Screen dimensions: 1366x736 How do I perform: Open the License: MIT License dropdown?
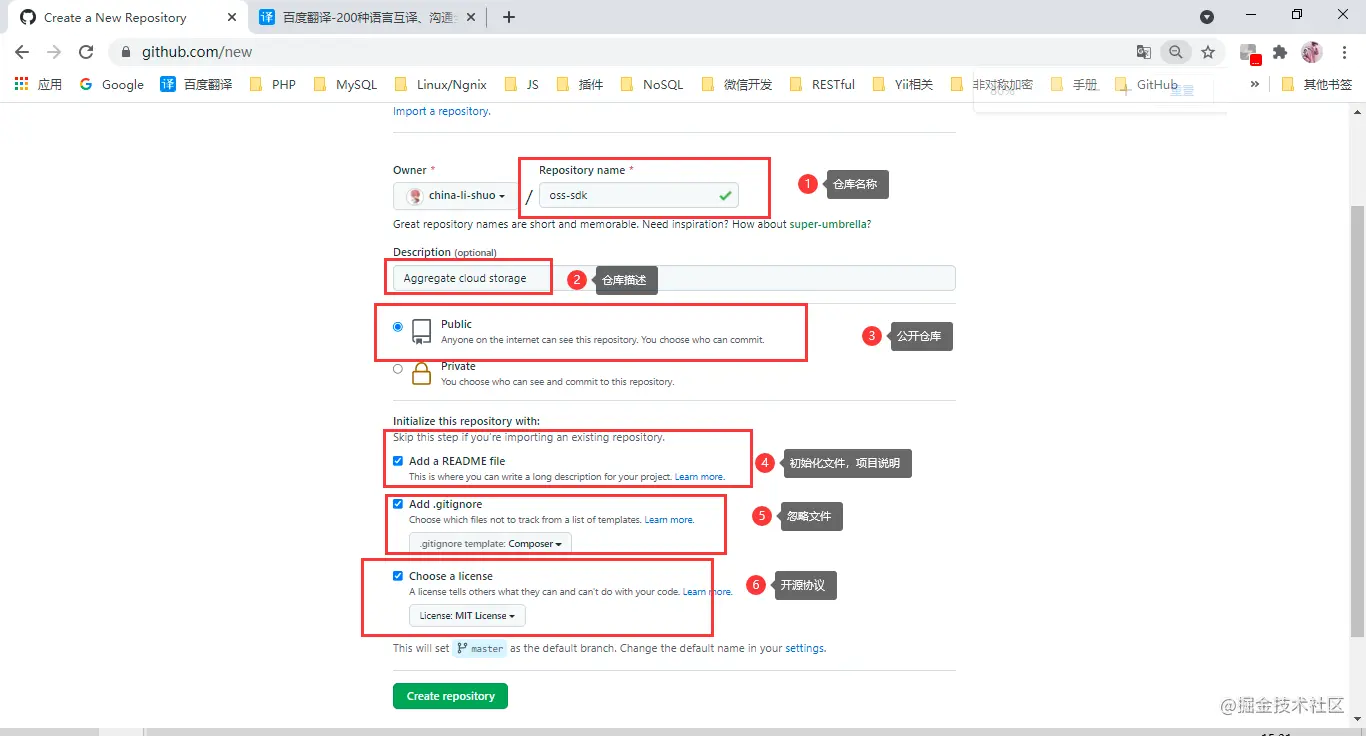tap(467, 615)
